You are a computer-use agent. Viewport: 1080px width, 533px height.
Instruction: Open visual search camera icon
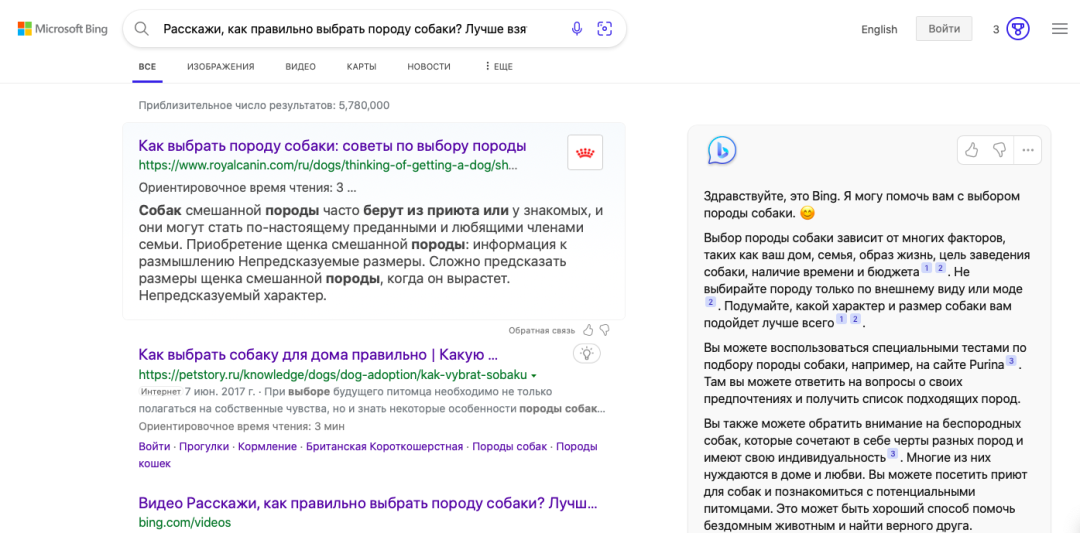[x=605, y=29]
